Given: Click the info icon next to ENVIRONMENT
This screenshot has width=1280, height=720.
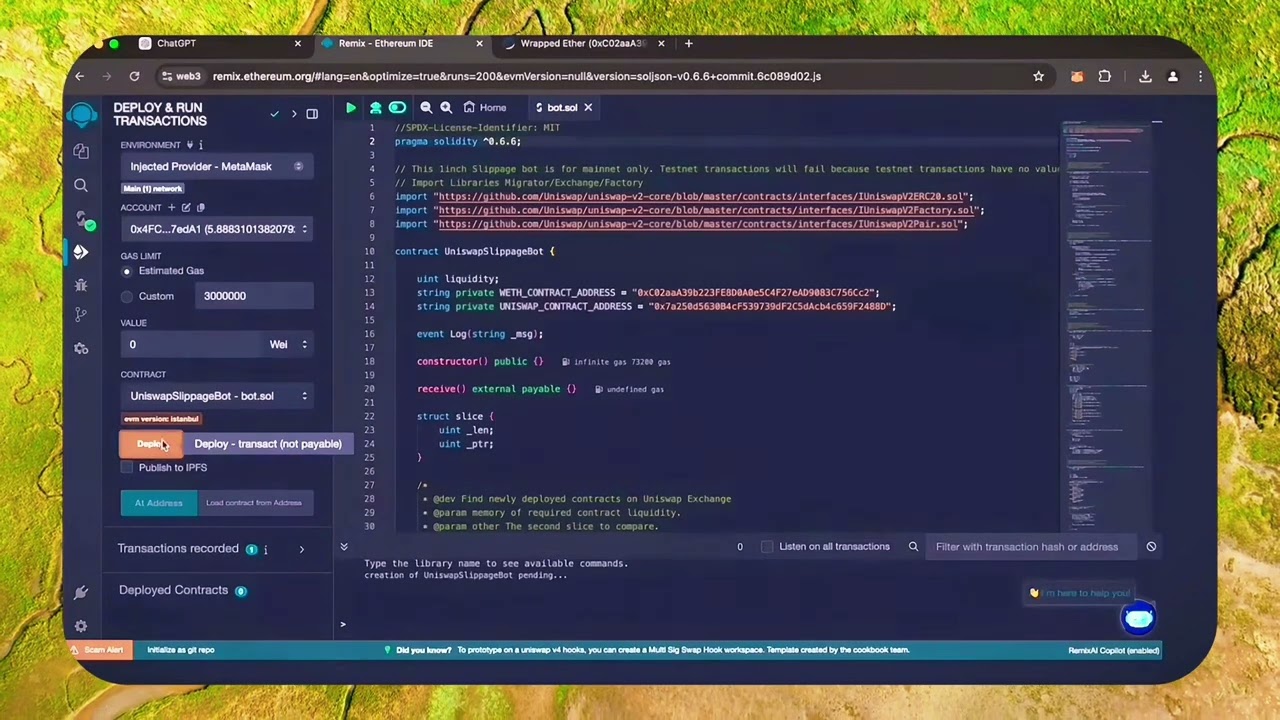Looking at the screenshot, I should pos(200,145).
